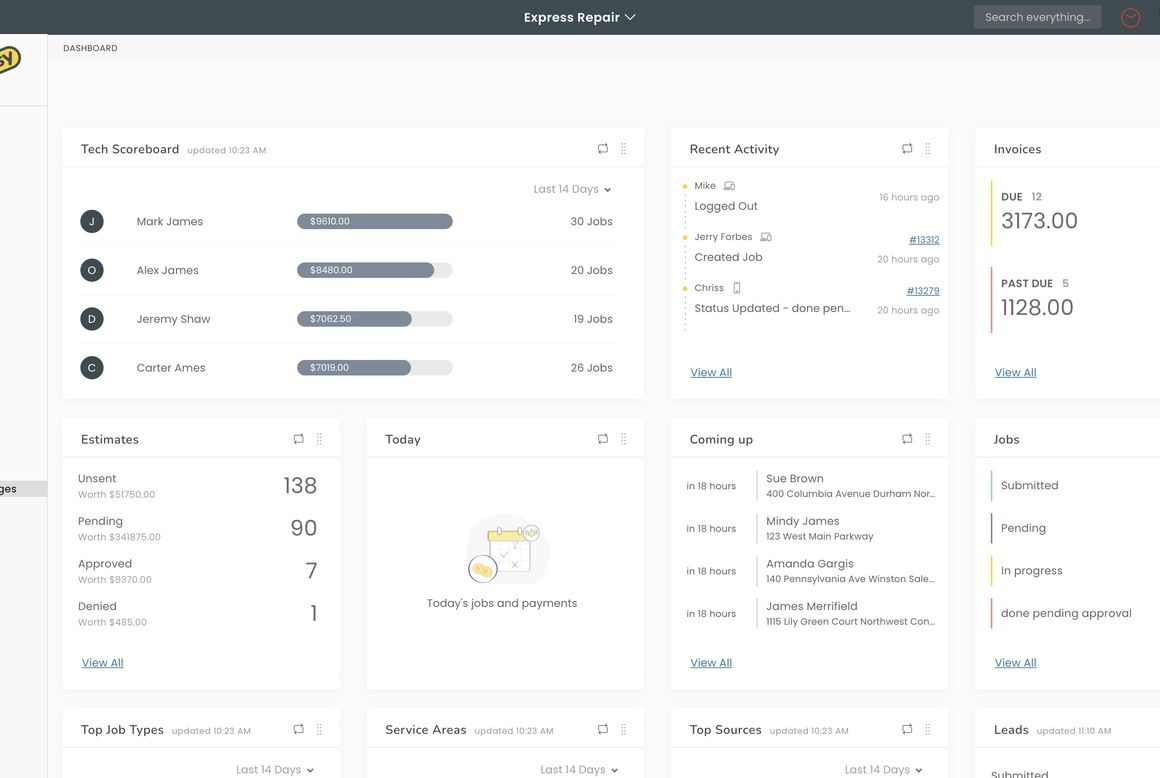Click View All in Coming up
The image size is (1160, 778).
coord(711,663)
